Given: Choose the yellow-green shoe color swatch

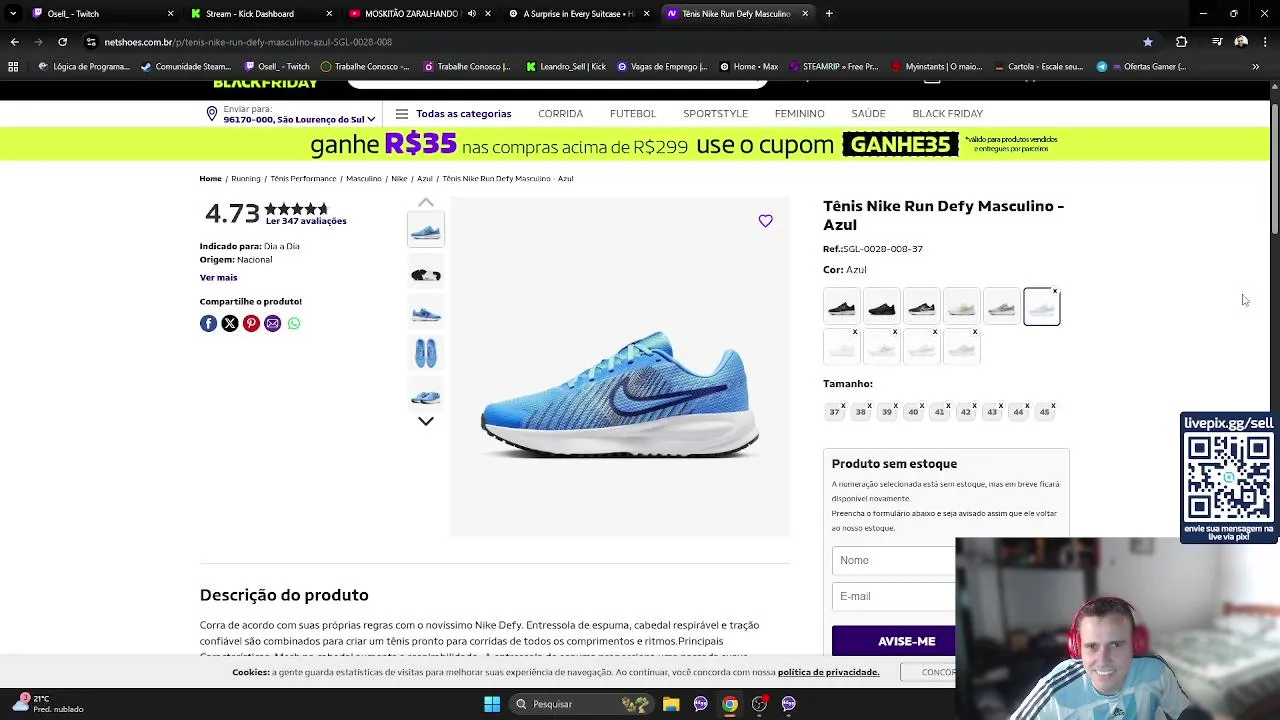Looking at the screenshot, I should pyautogui.click(x=962, y=307).
